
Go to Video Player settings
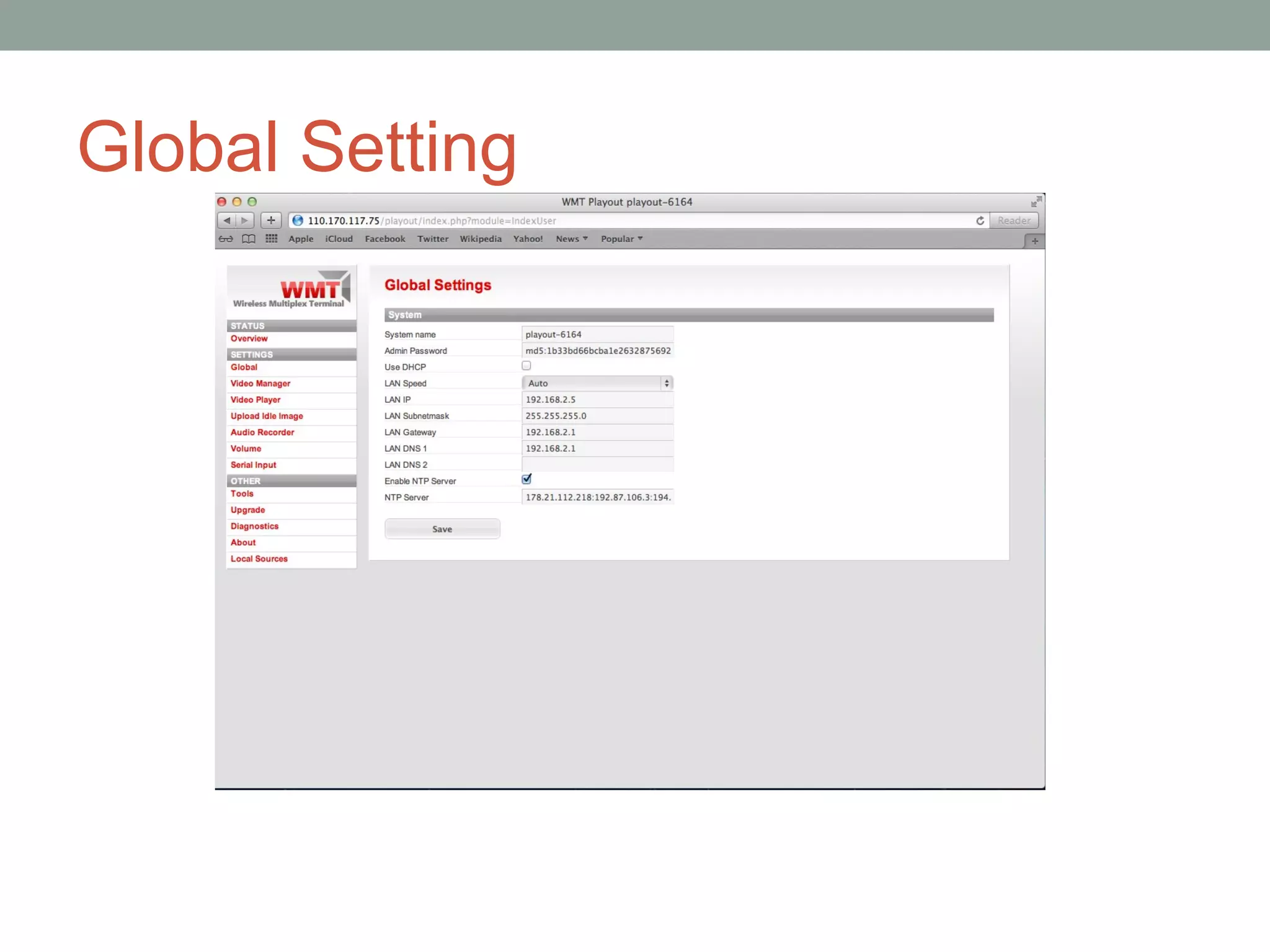point(255,400)
